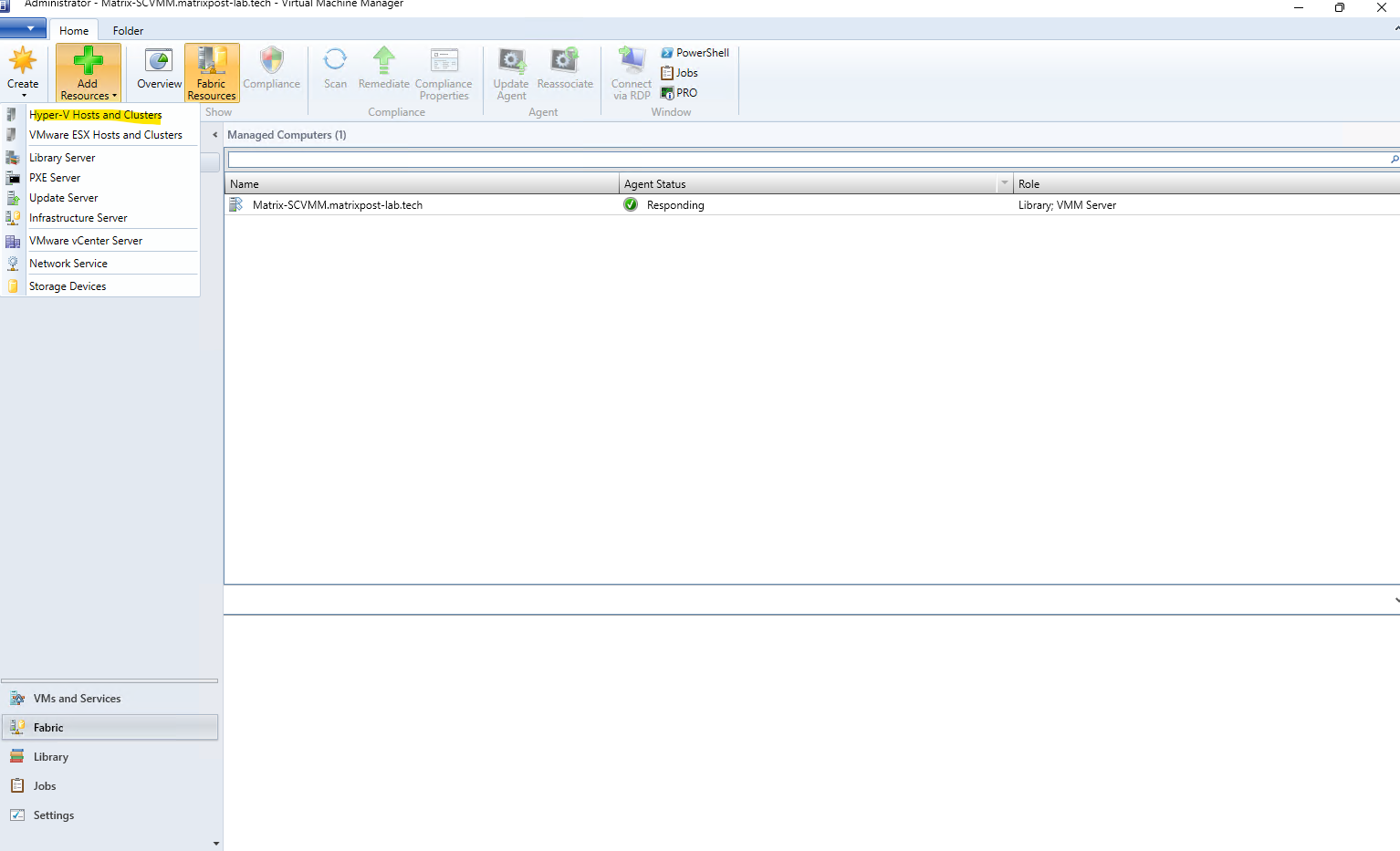Click the Create star icon
This screenshot has height=851, width=1400.
point(23,60)
